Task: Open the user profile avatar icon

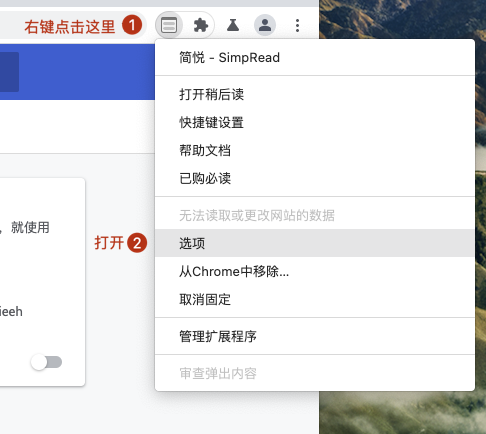Action: (265, 25)
